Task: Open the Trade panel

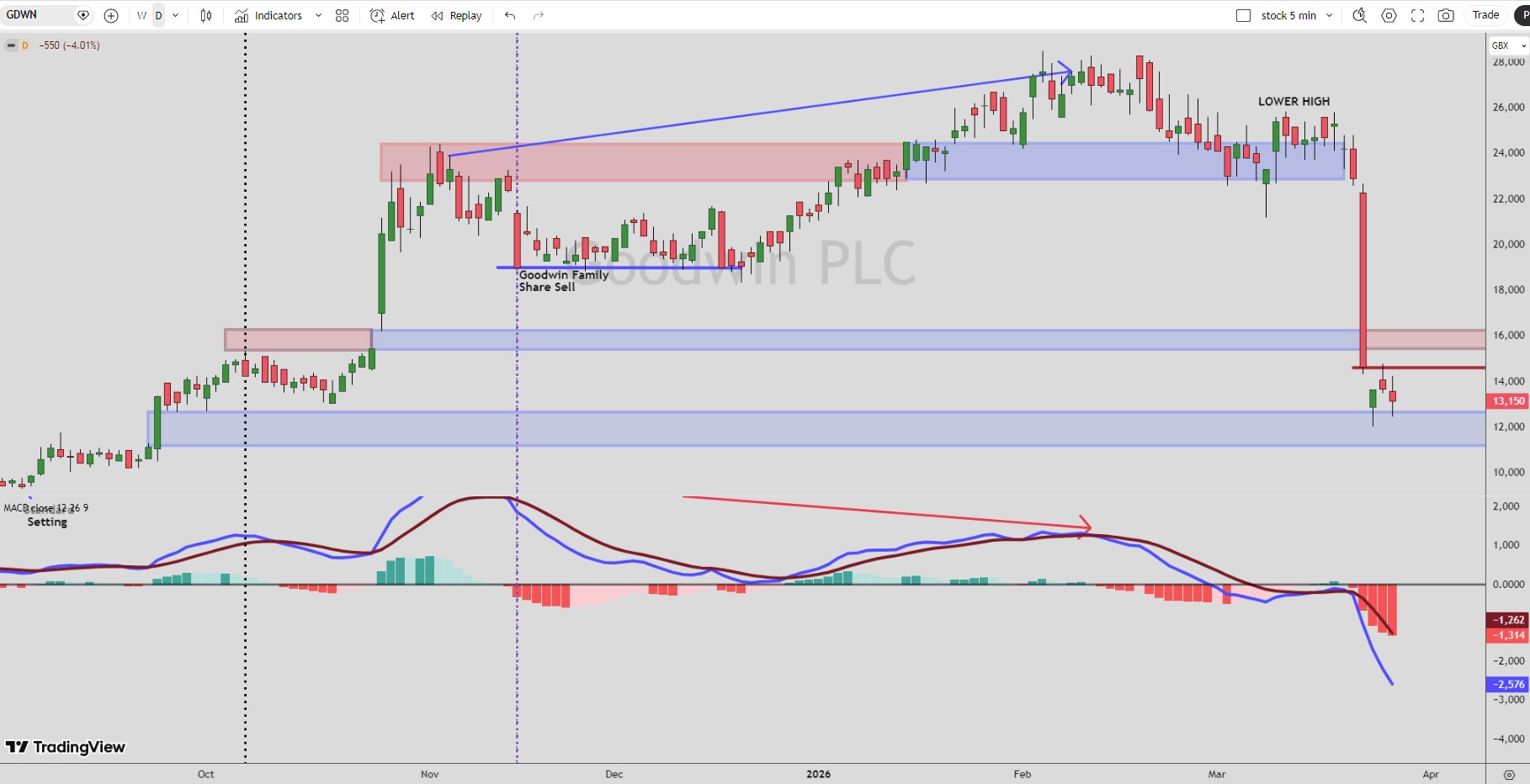Action: [1485, 15]
